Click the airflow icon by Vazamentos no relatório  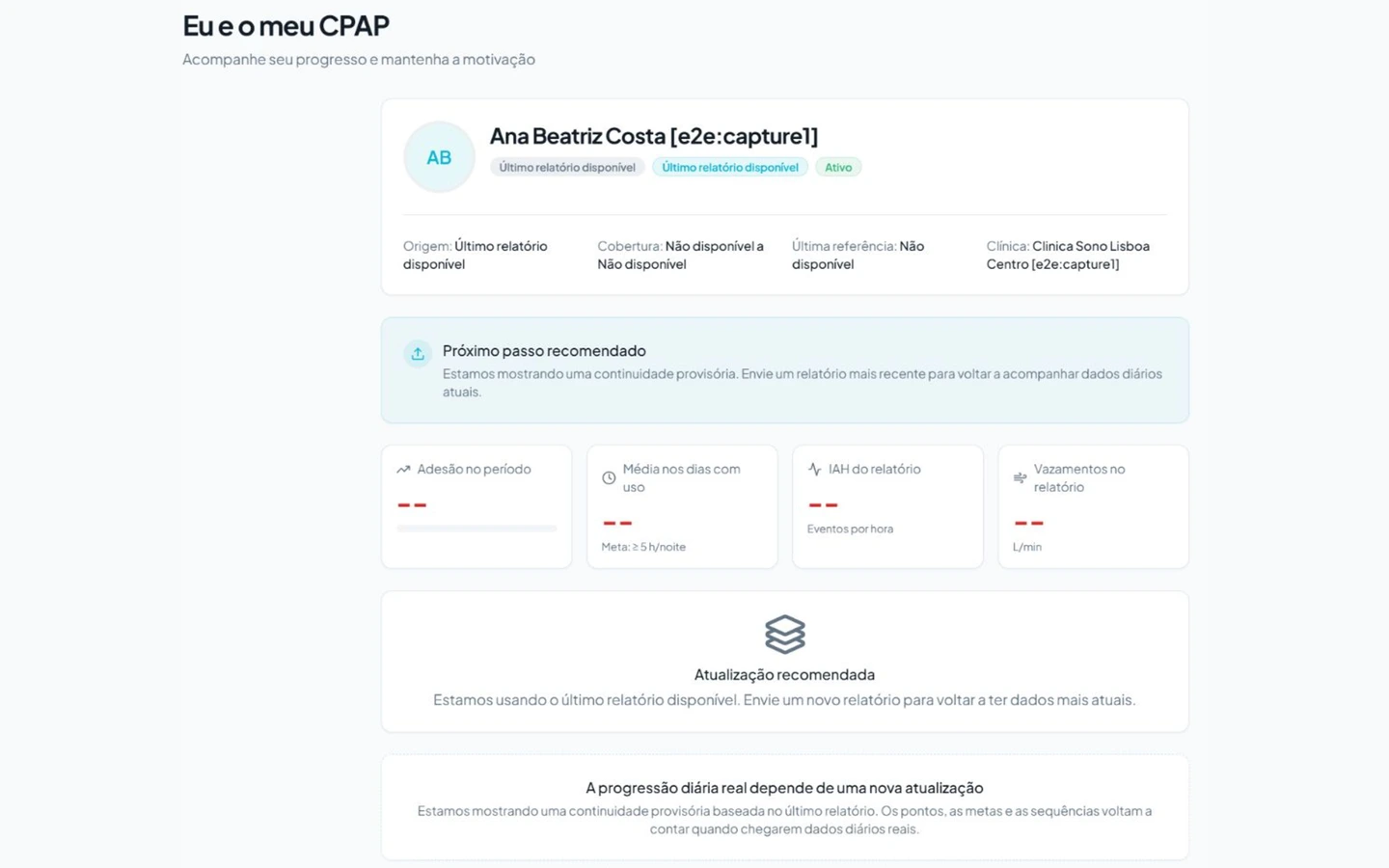1020,478
